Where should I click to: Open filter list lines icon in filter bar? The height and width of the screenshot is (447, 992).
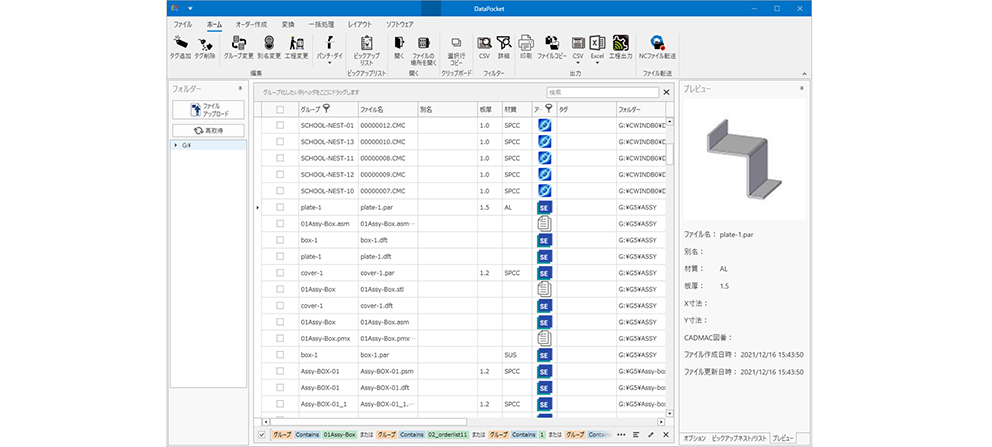[x=636, y=435]
